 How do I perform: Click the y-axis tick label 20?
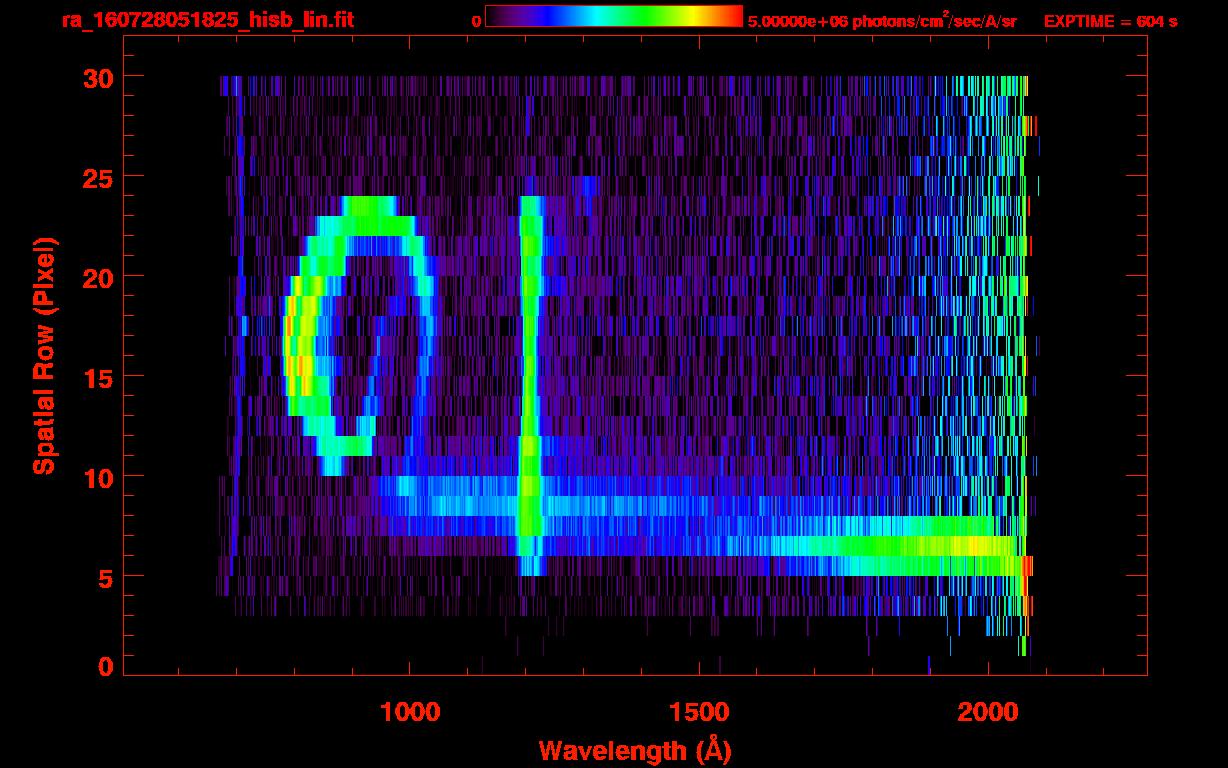pyautogui.click(x=96, y=277)
